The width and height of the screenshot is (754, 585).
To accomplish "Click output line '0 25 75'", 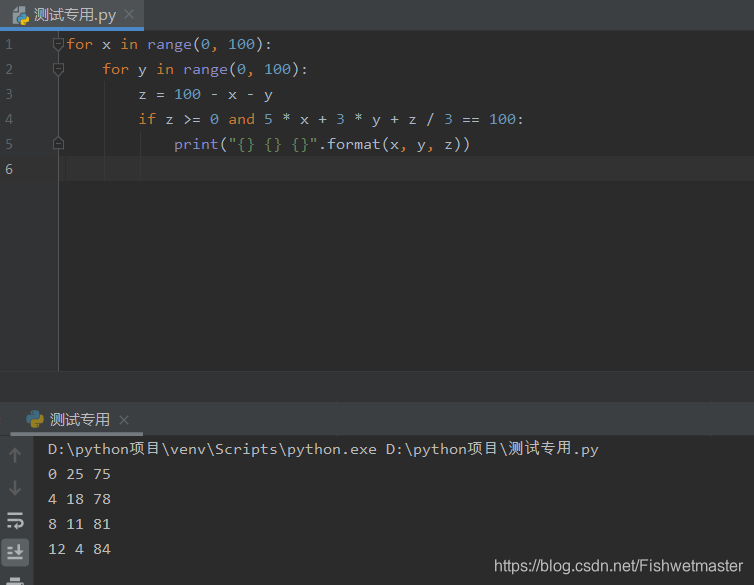I will [x=79, y=474].
